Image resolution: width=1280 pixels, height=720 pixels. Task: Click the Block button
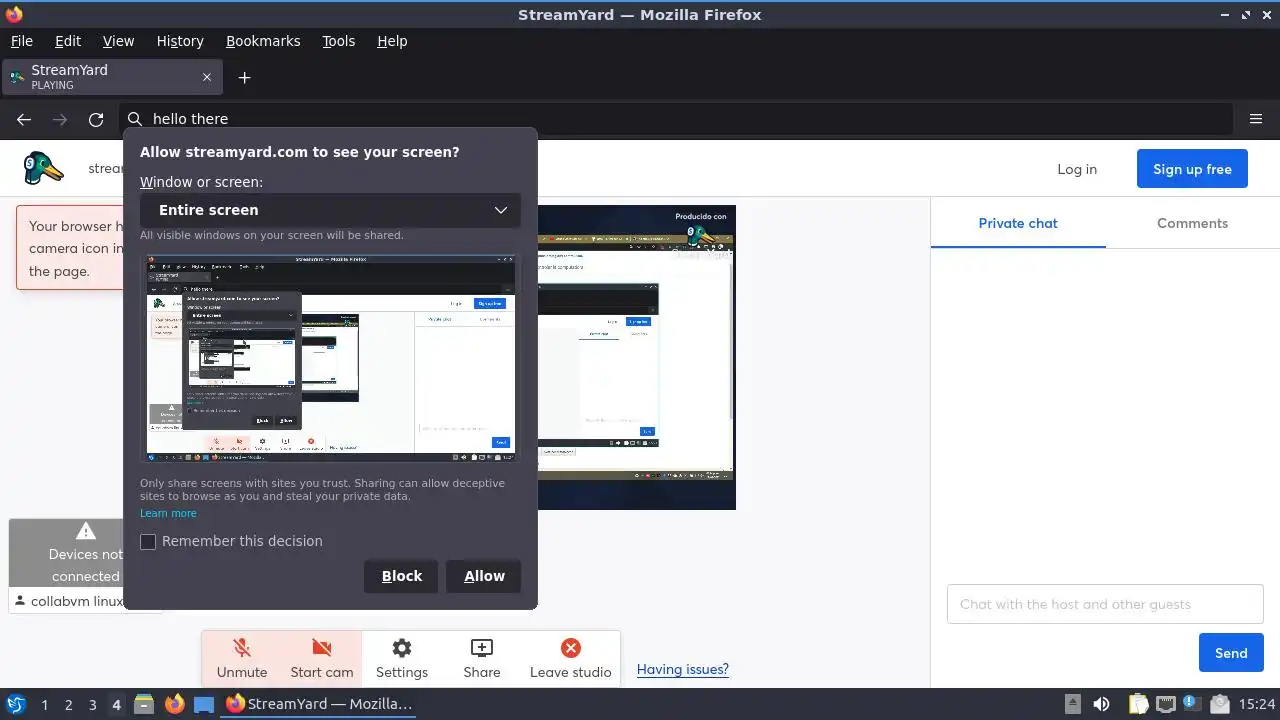pos(402,576)
